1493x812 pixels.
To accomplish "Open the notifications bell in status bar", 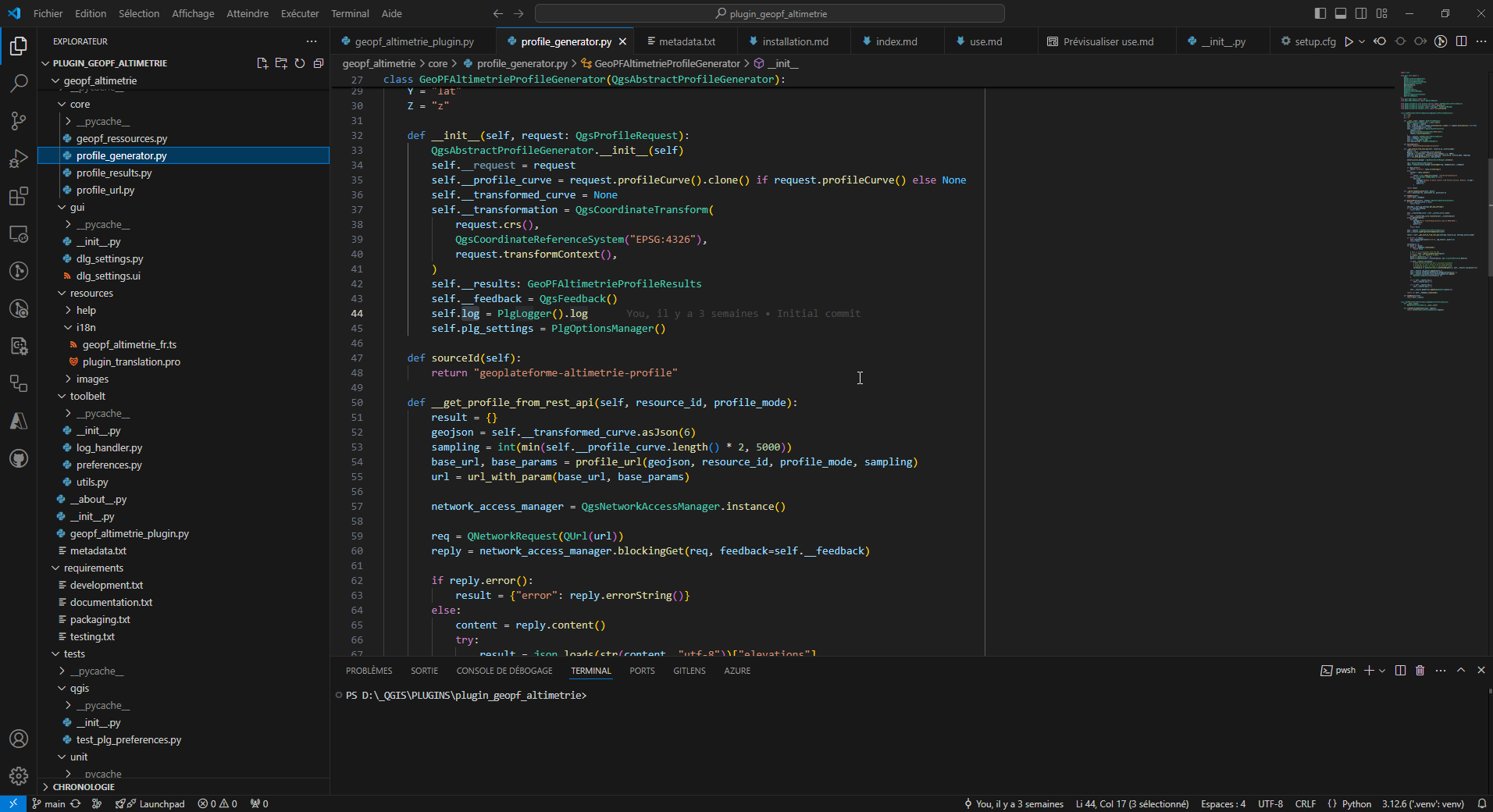I will point(1481,803).
